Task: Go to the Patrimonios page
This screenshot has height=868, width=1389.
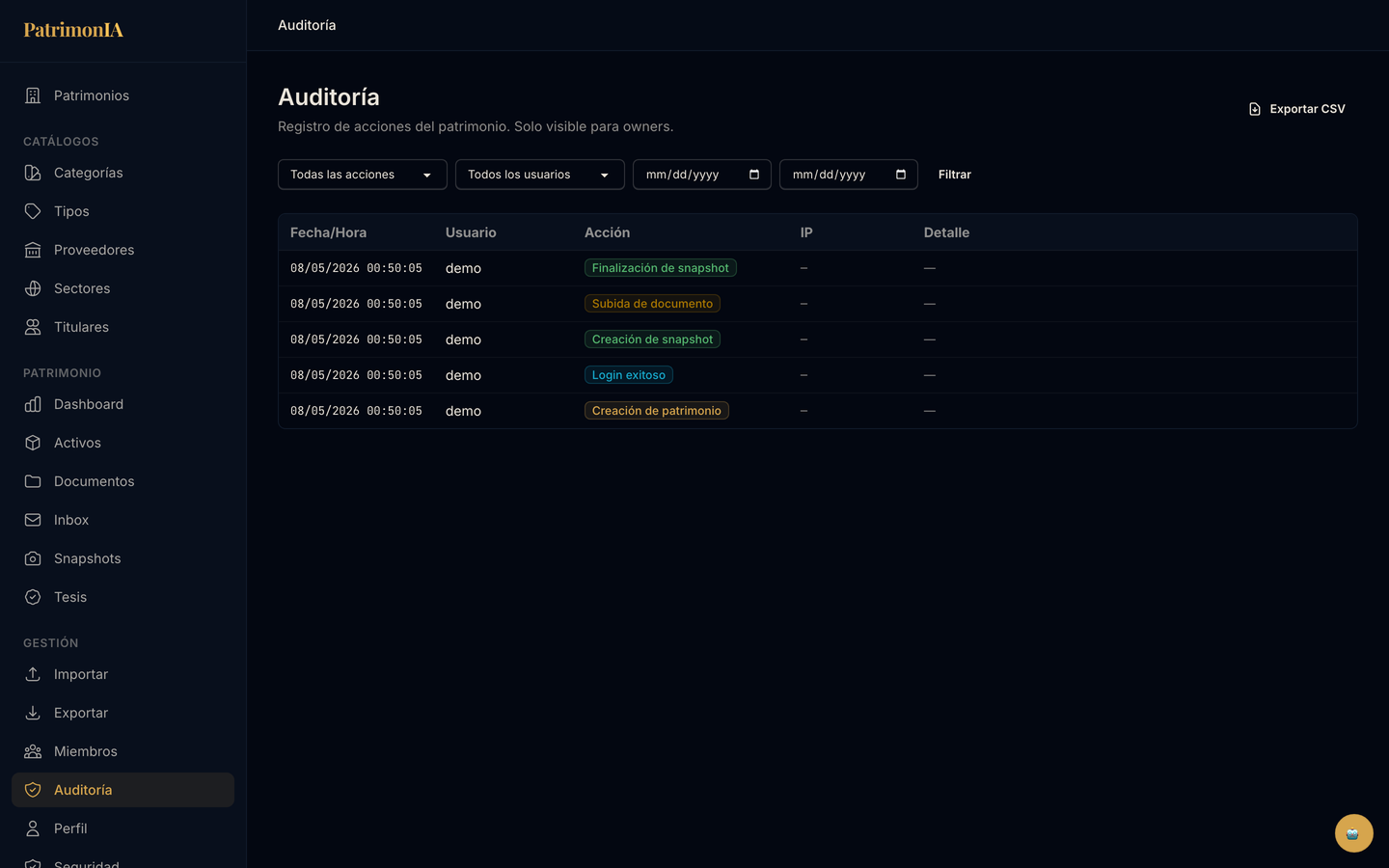Action: [123, 95]
